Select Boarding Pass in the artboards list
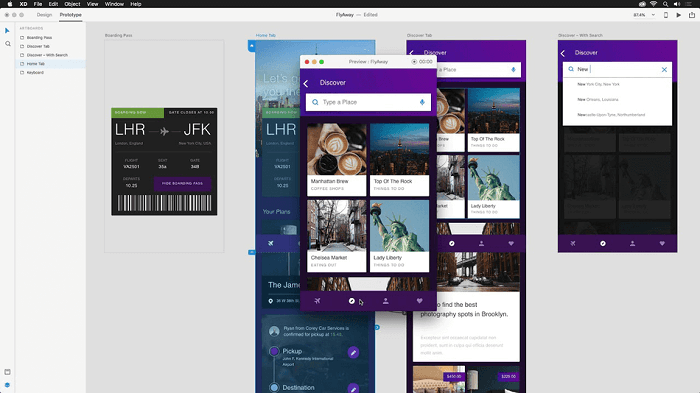The image size is (700, 393). [39, 38]
